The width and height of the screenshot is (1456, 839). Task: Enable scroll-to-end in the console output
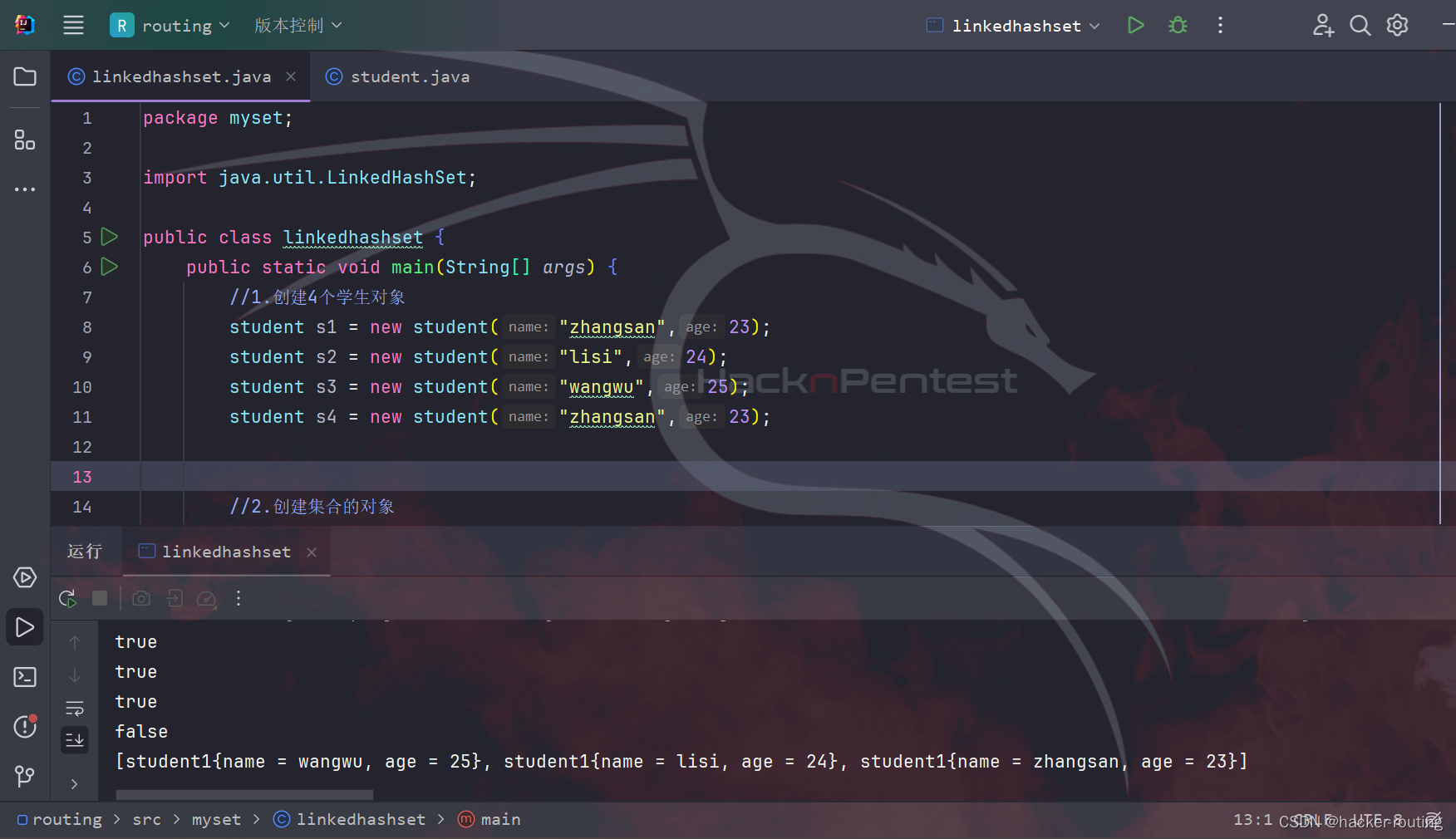point(75,739)
